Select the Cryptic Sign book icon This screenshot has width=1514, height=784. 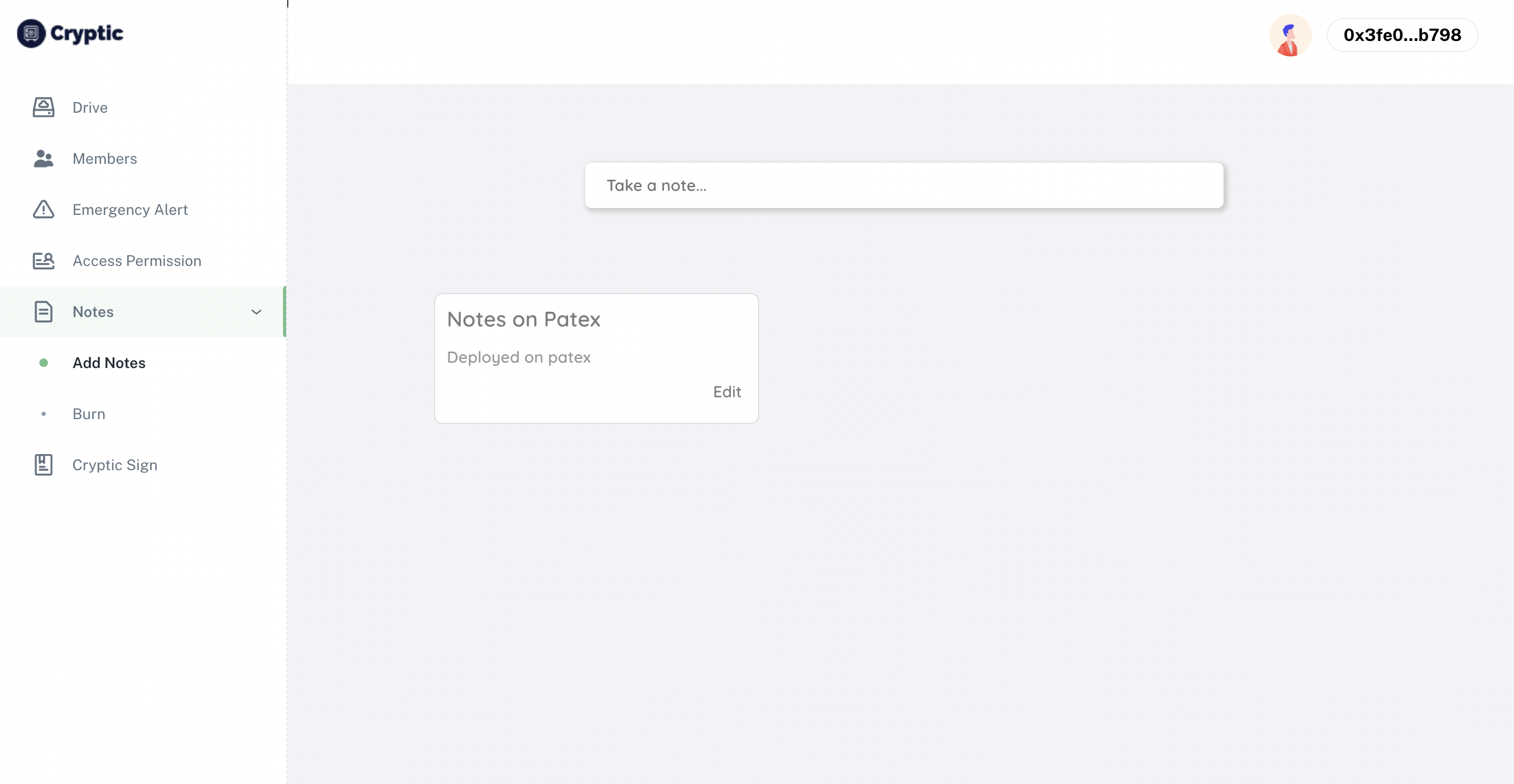[x=44, y=465]
